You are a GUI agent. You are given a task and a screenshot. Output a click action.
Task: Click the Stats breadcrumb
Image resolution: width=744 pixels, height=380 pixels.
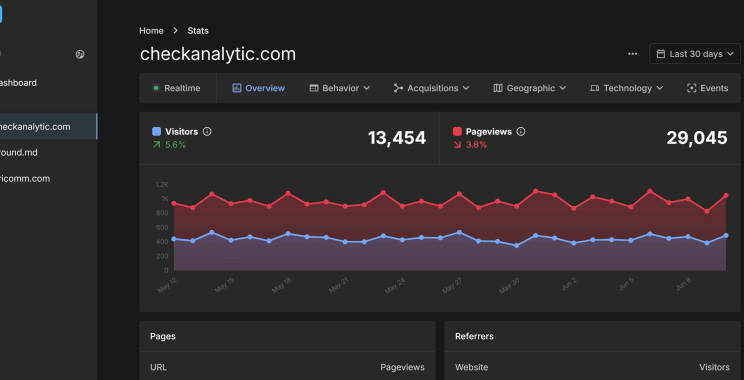[198, 31]
